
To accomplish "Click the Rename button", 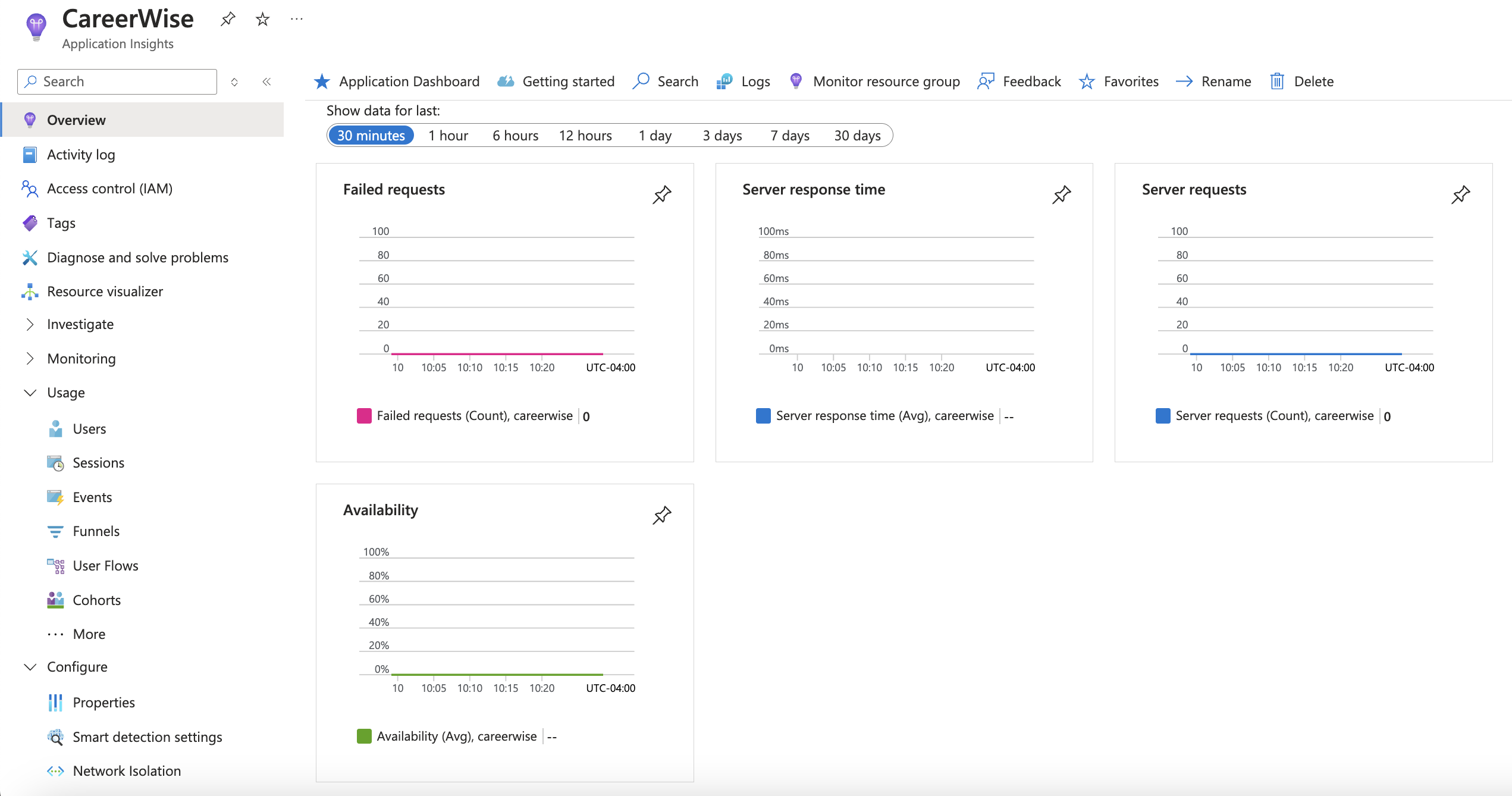I will 1213,82.
